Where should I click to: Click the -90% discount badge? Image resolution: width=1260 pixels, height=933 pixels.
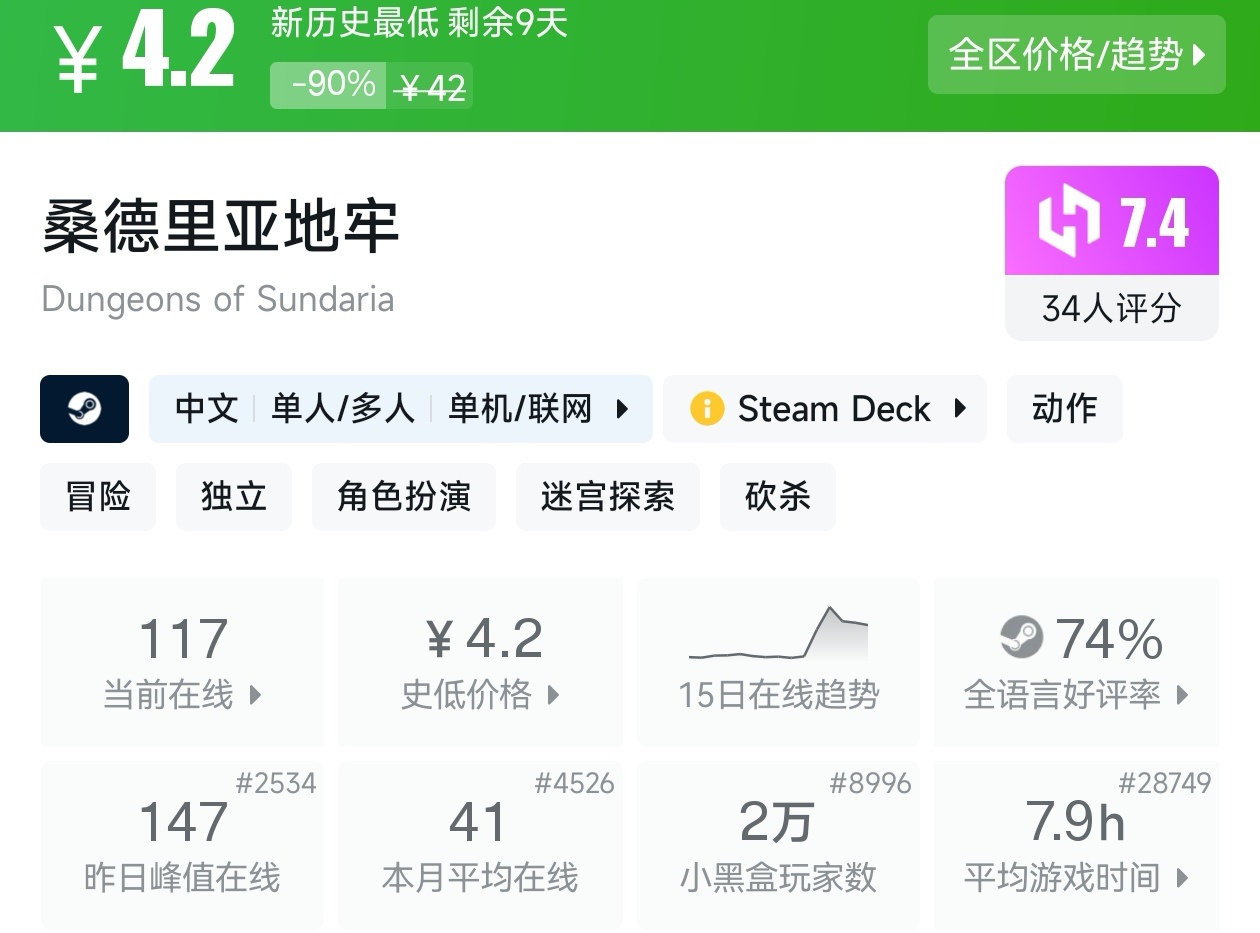pos(333,85)
